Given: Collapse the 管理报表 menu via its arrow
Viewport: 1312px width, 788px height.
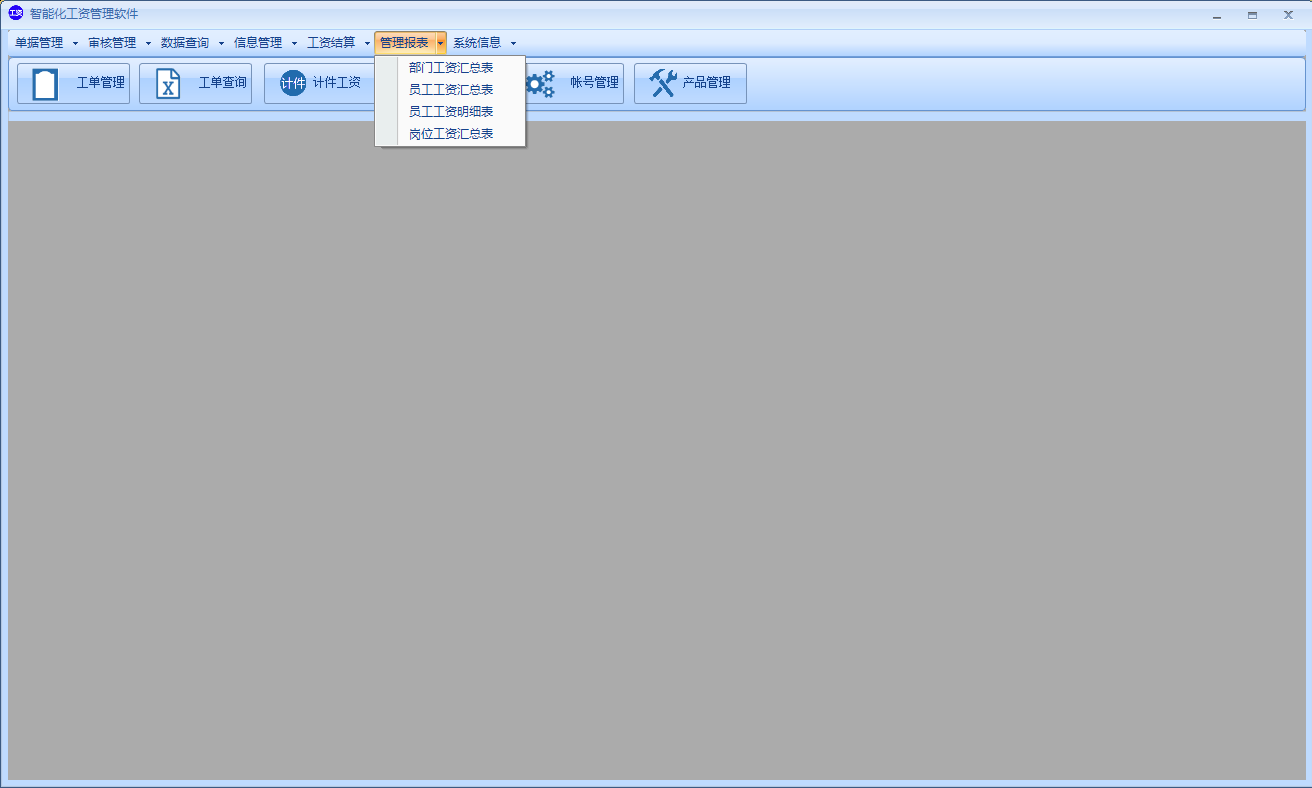Looking at the screenshot, I should click(x=440, y=43).
